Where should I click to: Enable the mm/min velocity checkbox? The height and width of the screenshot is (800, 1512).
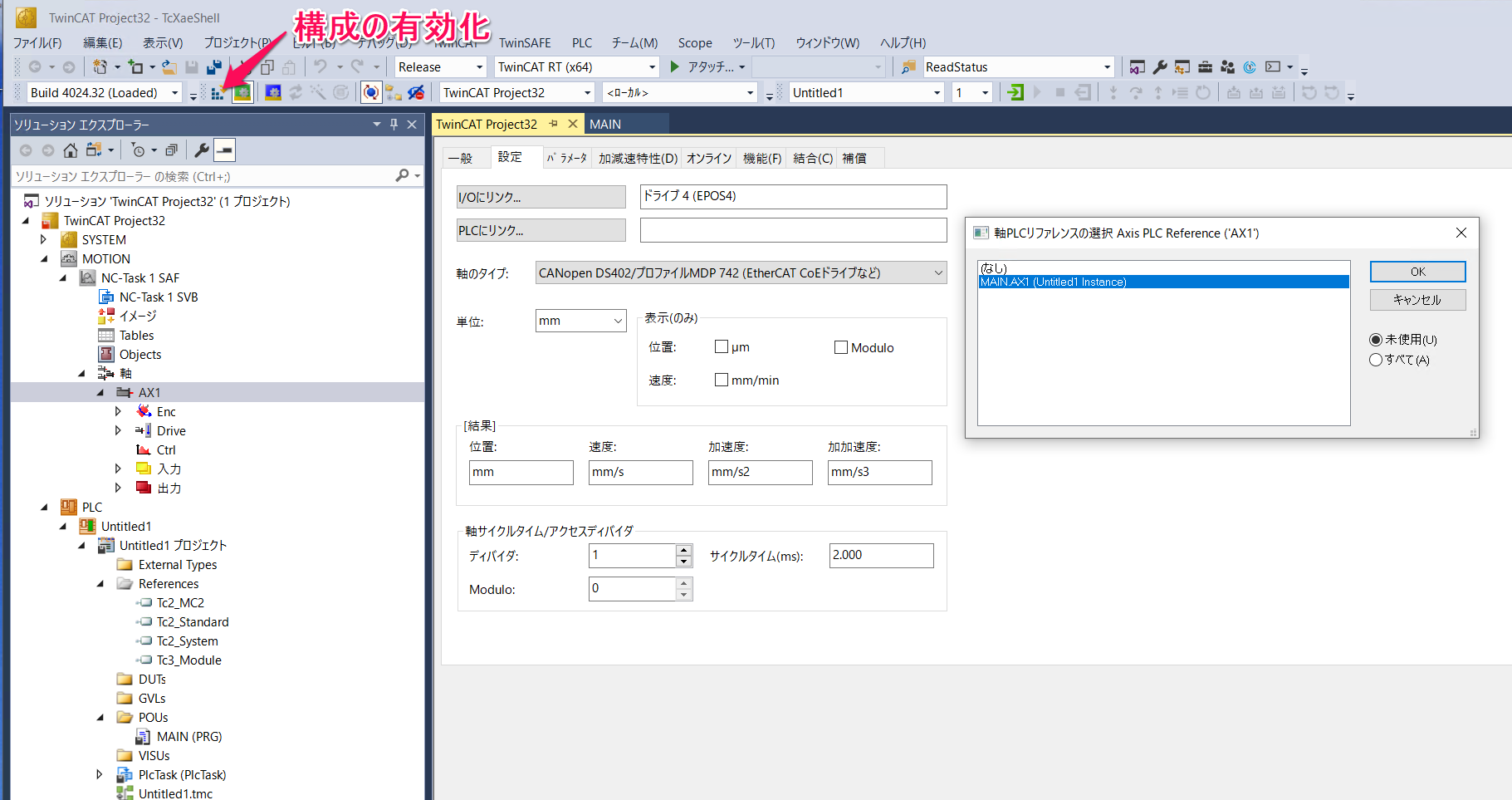(x=722, y=380)
